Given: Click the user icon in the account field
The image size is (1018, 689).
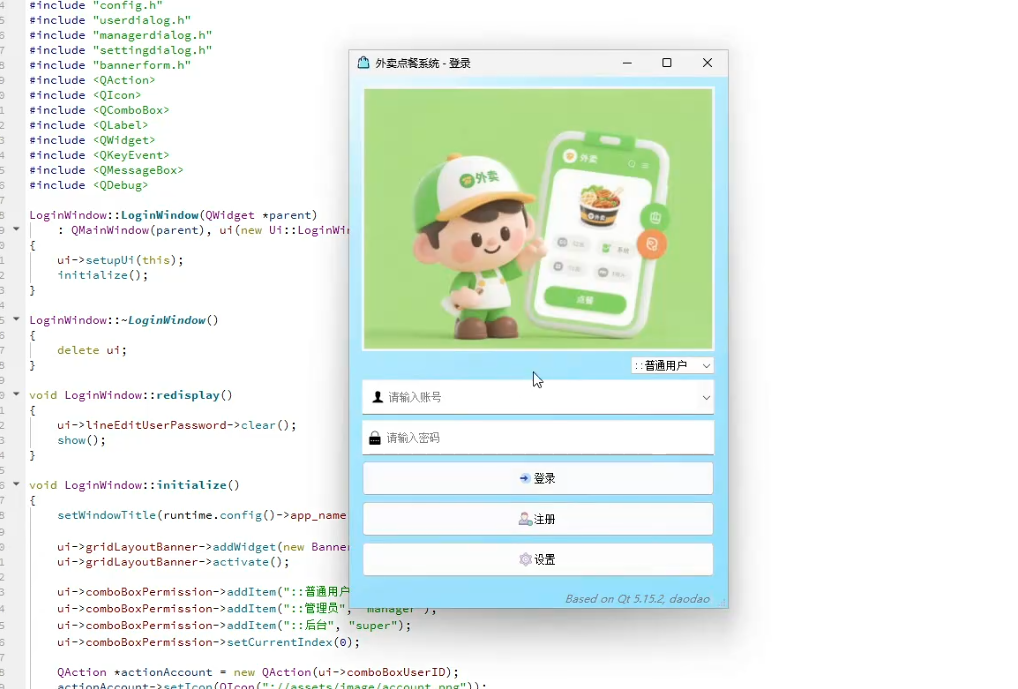Looking at the screenshot, I should click(x=374, y=397).
